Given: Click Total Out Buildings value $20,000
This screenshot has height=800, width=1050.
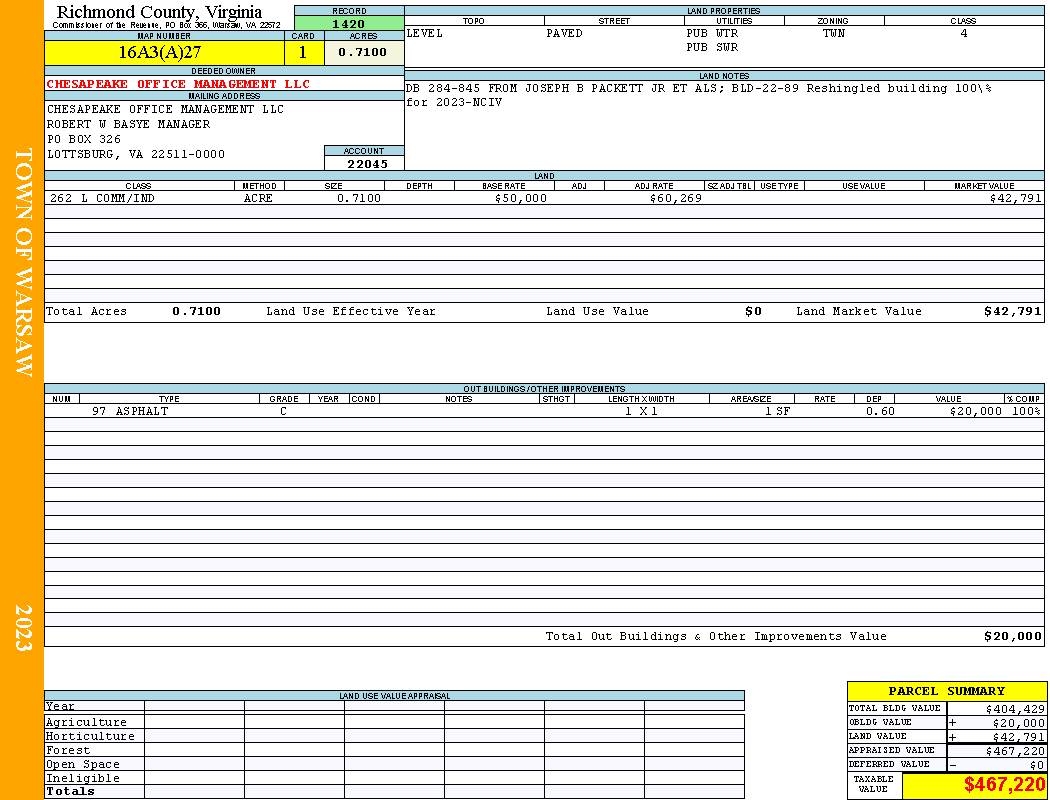Looking at the screenshot, I should (x=1012, y=636).
